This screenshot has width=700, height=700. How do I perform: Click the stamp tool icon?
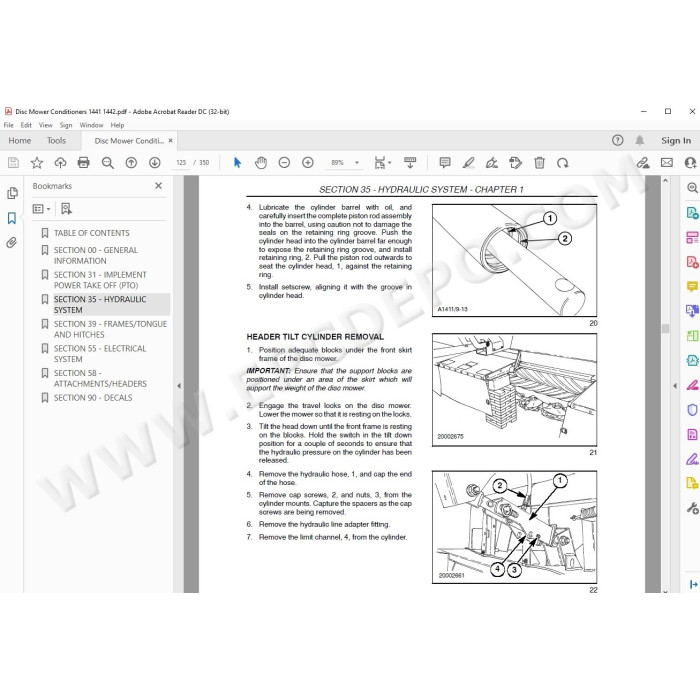(x=515, y=162)
